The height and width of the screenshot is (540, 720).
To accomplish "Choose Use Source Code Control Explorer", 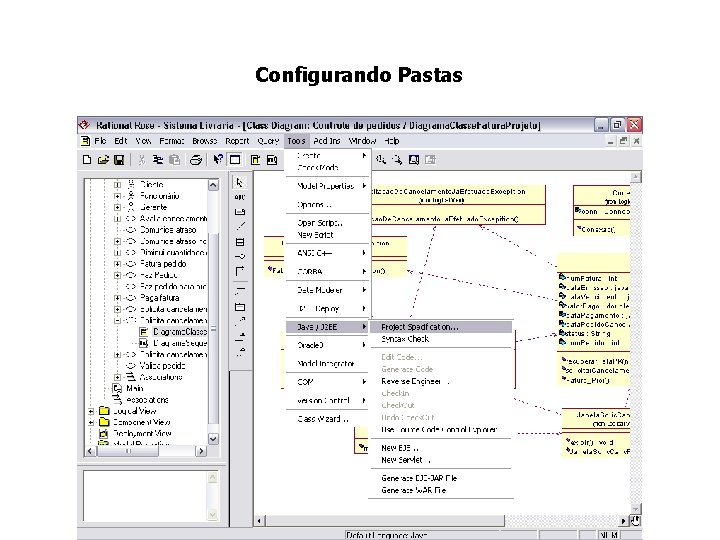I will pyautogui.click(x=440, y=430).
